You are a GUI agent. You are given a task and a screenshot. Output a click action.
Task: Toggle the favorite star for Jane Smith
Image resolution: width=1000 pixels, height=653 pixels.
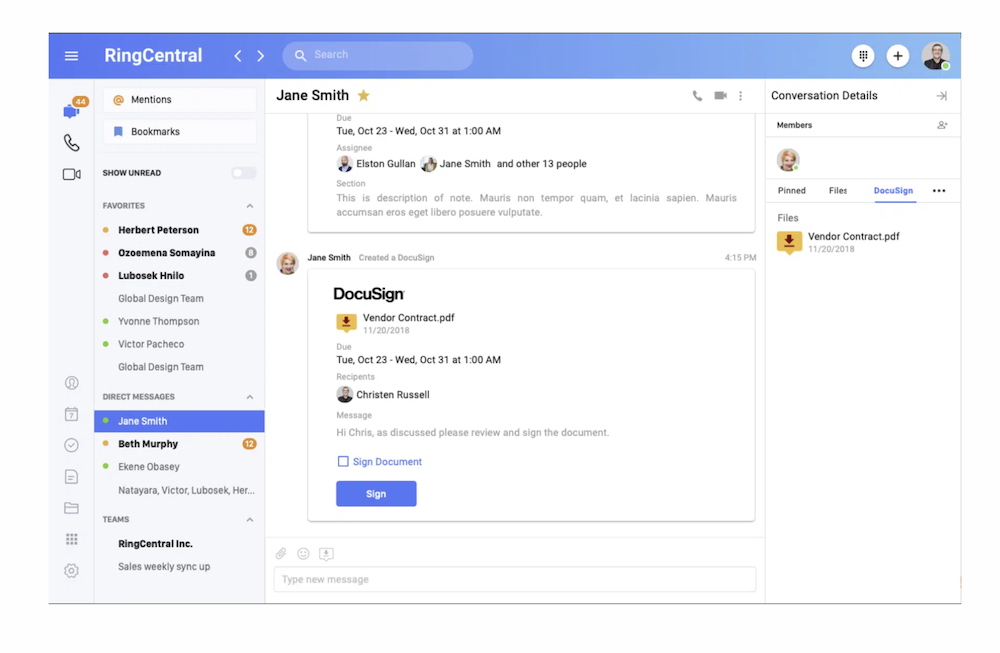364,96
